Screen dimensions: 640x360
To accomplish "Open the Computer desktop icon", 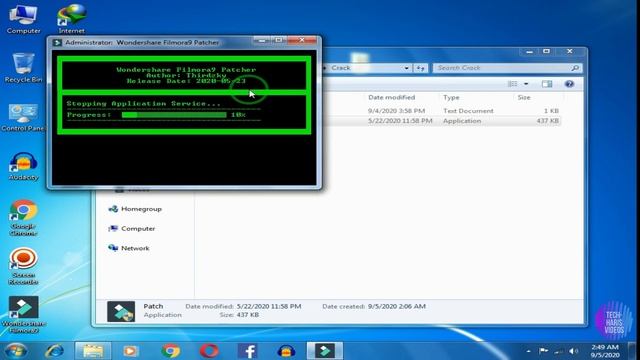I will 23,19.
